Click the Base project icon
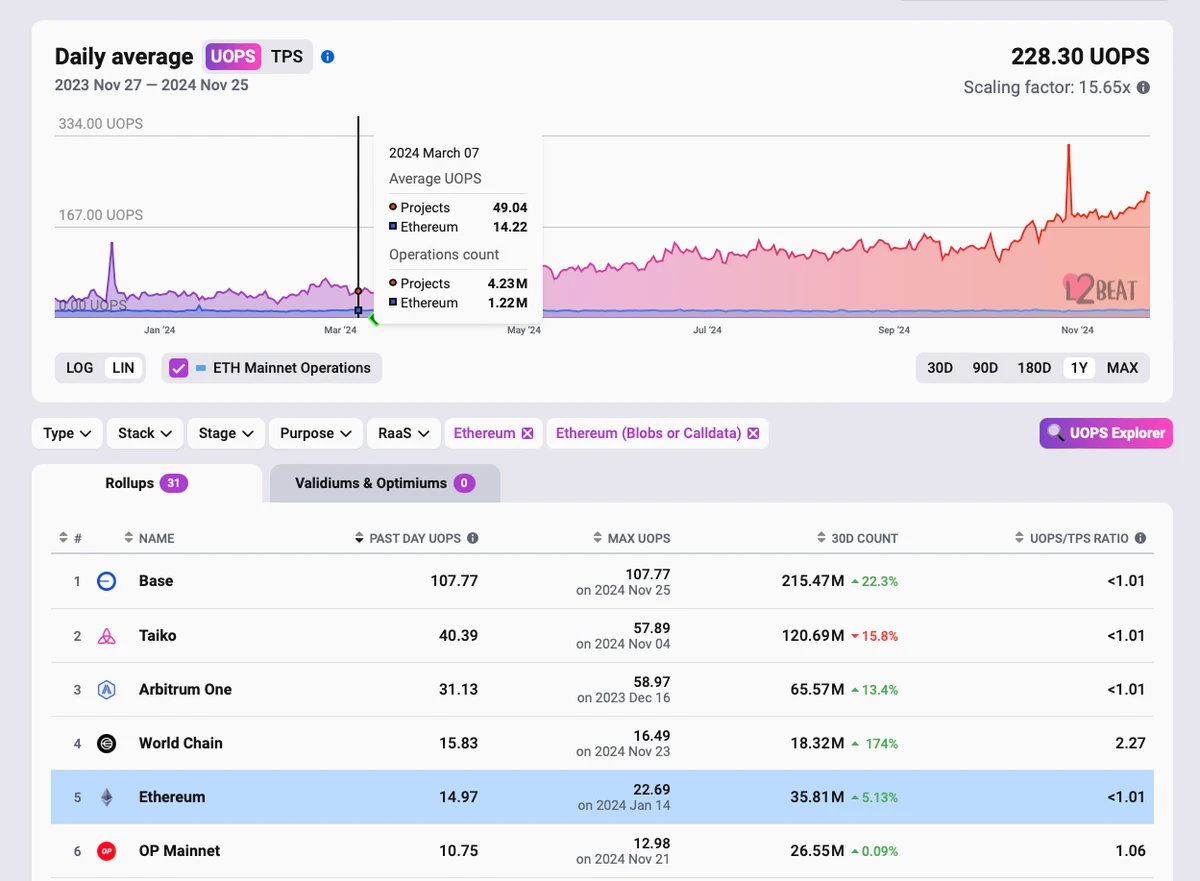The height and width of the screenshot is (881, 1200). (x=106, y=581)
